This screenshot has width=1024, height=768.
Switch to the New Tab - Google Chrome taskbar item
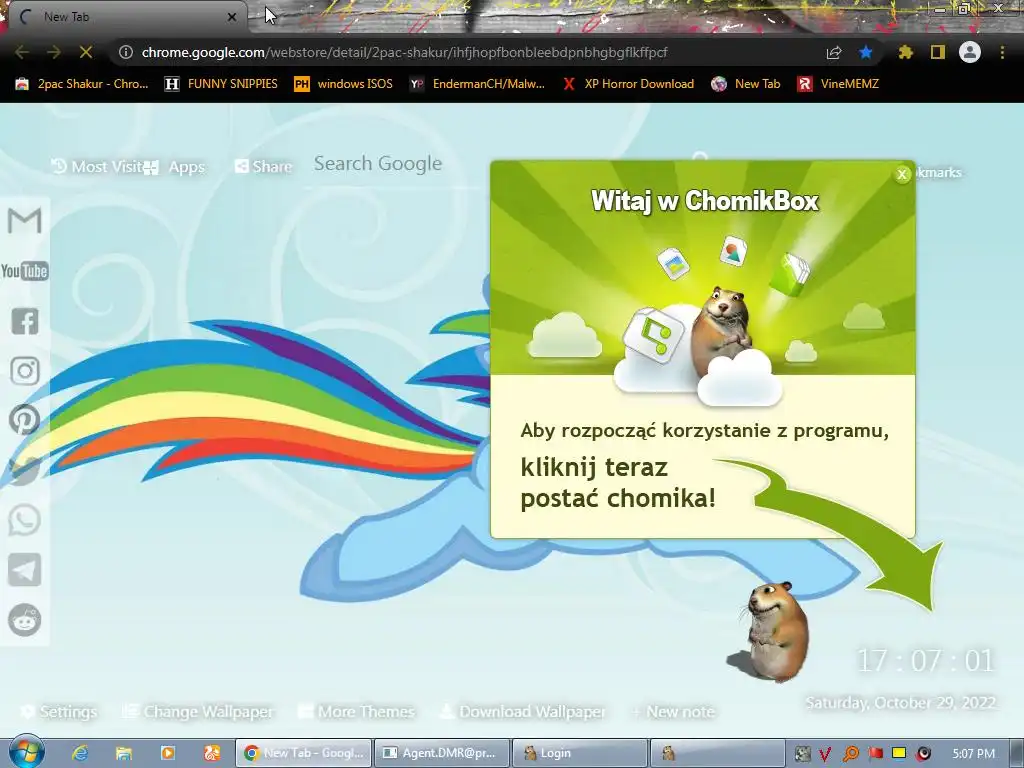click(x=304, y=753)
